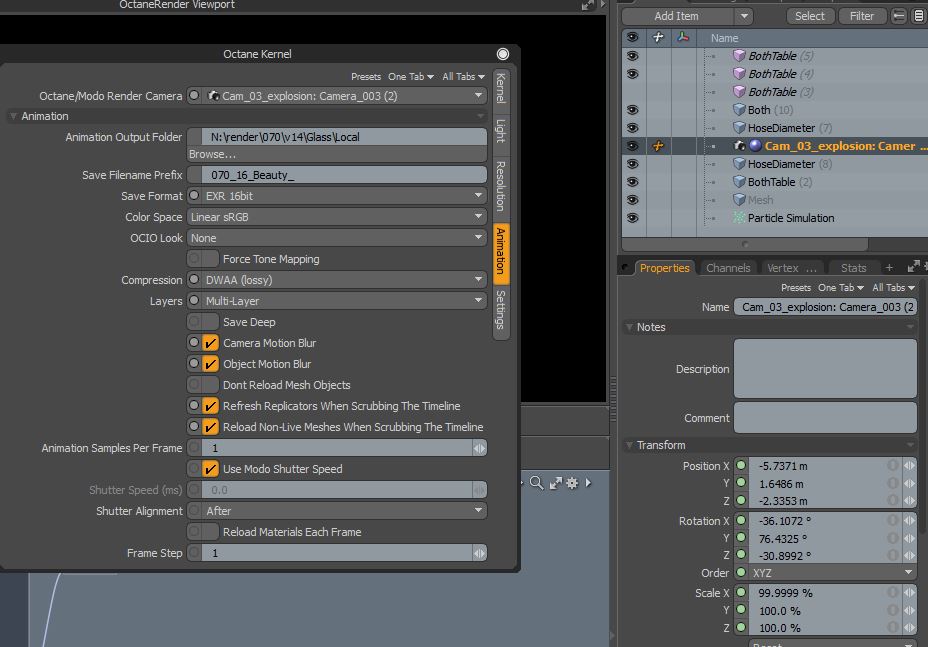Open Presets in Octane Kernel panel

(x=366, y=77)
